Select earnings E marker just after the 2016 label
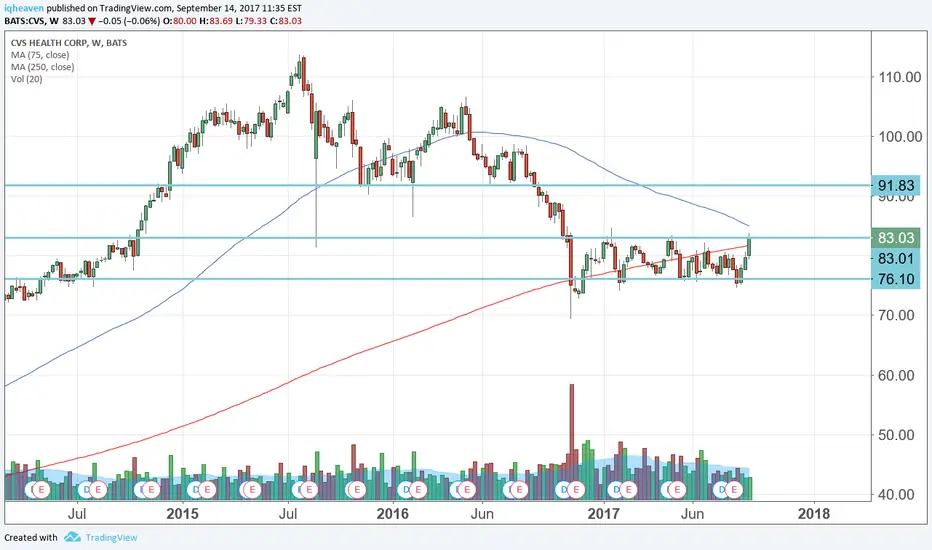 [418, 490]
